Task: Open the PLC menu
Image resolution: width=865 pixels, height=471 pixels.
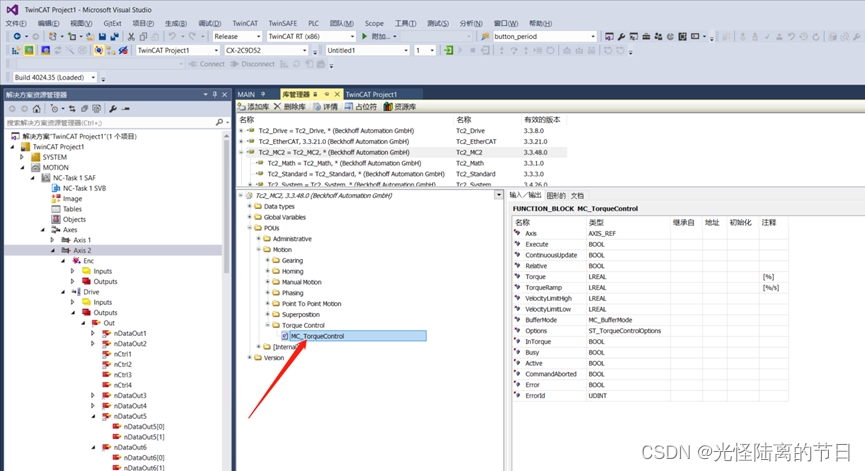Action: 313,23
